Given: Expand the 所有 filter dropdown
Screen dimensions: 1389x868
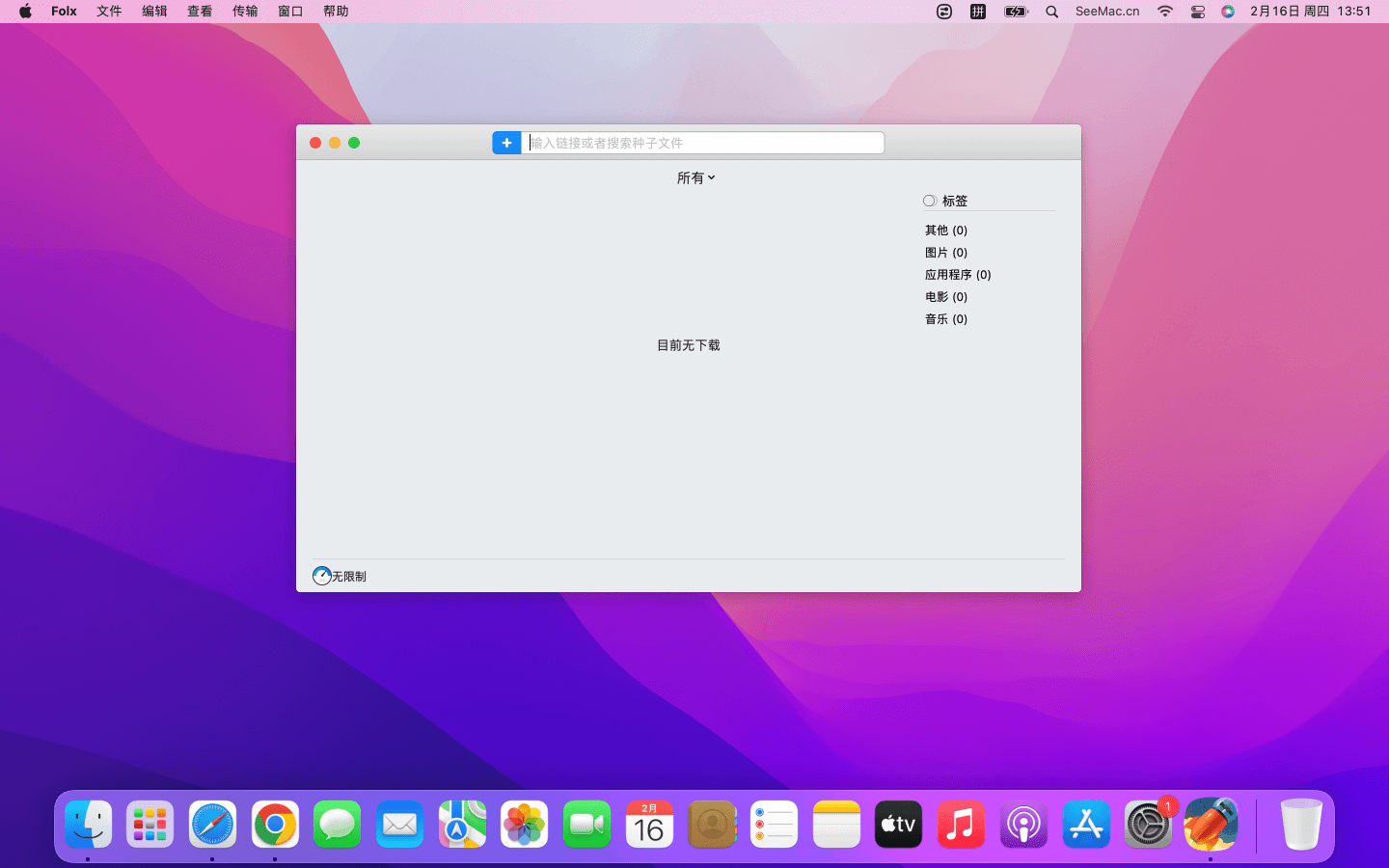Looking at the screenshot, I should coord(695,177).
